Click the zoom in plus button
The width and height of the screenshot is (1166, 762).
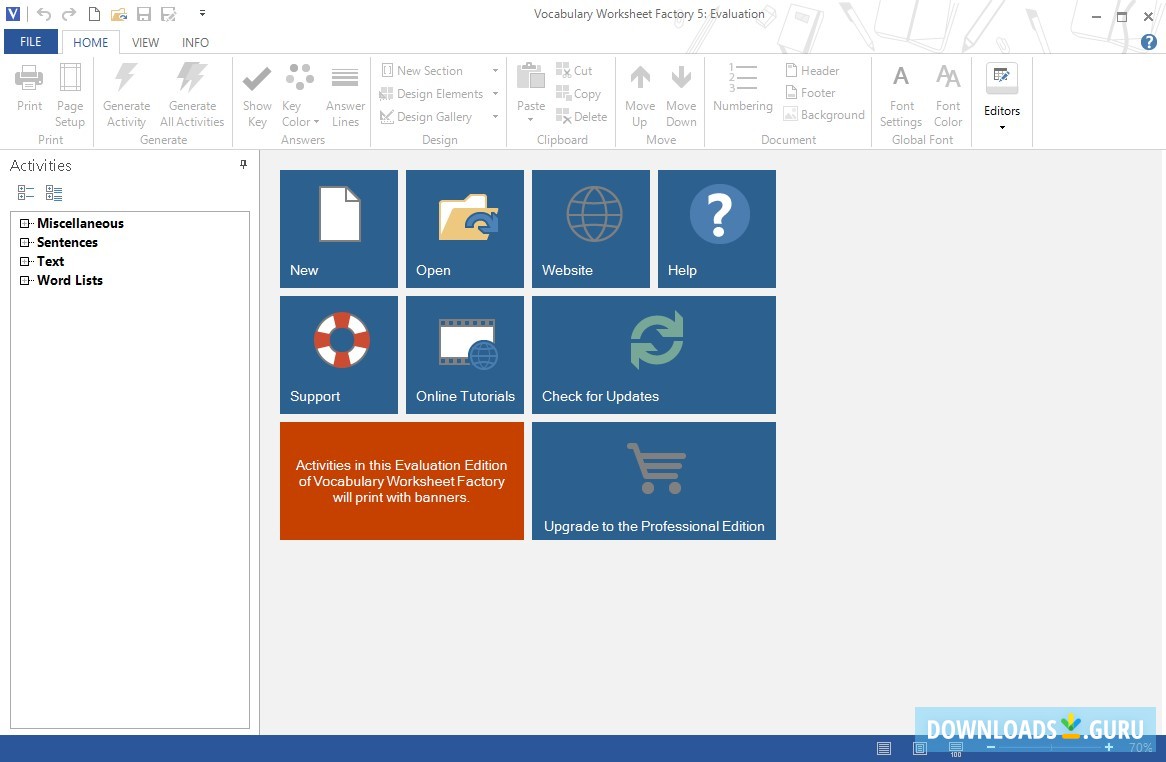pyautogui.click(x=1109, y=747)
